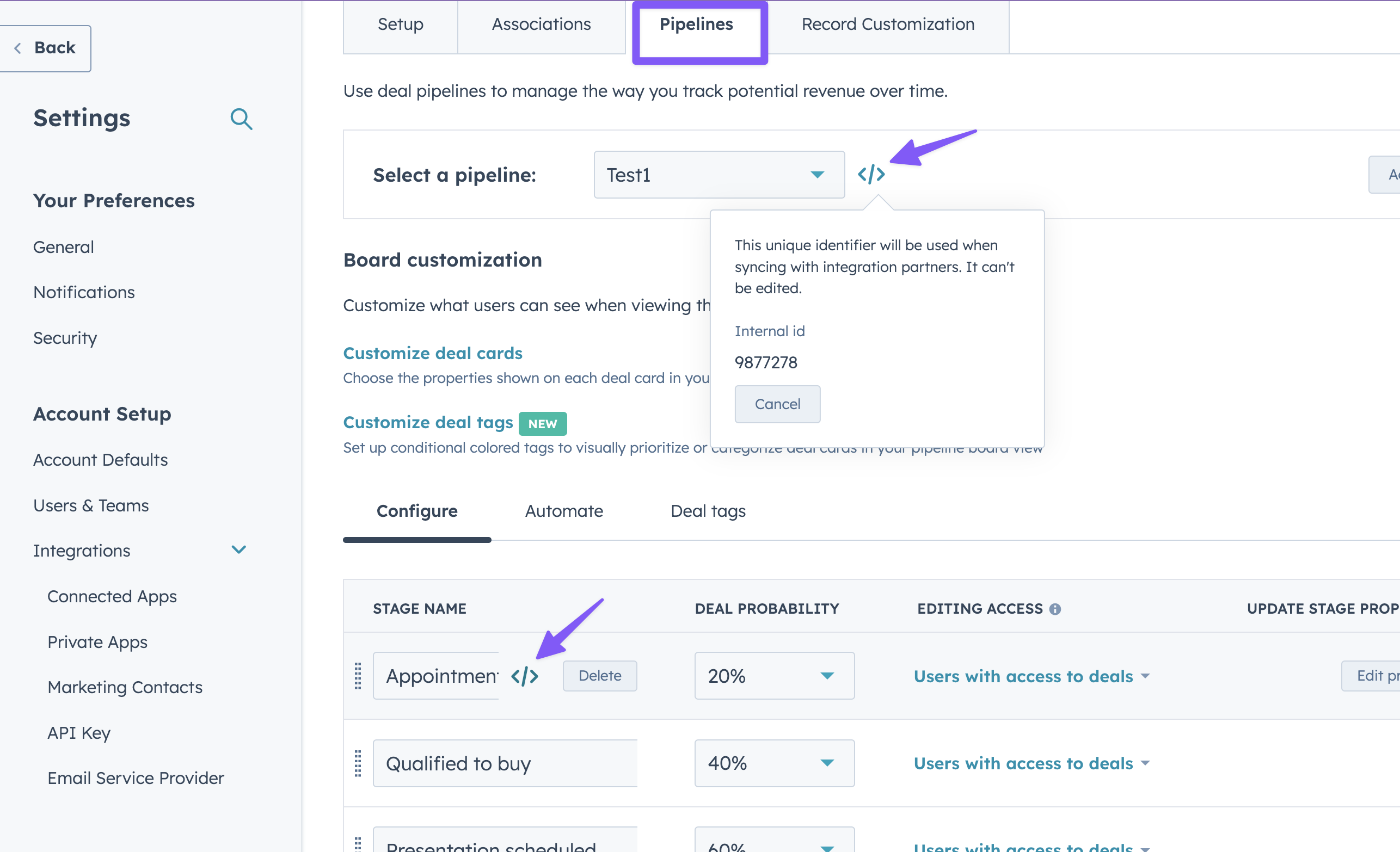
Task: Open the 40% probability dropdown
Action: click(827, 763)
